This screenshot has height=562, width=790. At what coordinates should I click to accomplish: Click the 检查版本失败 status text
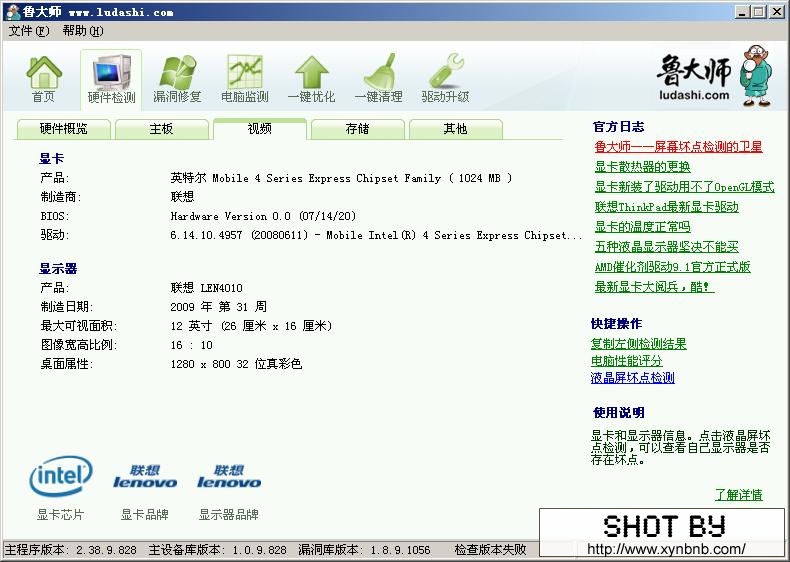[490, 549]
